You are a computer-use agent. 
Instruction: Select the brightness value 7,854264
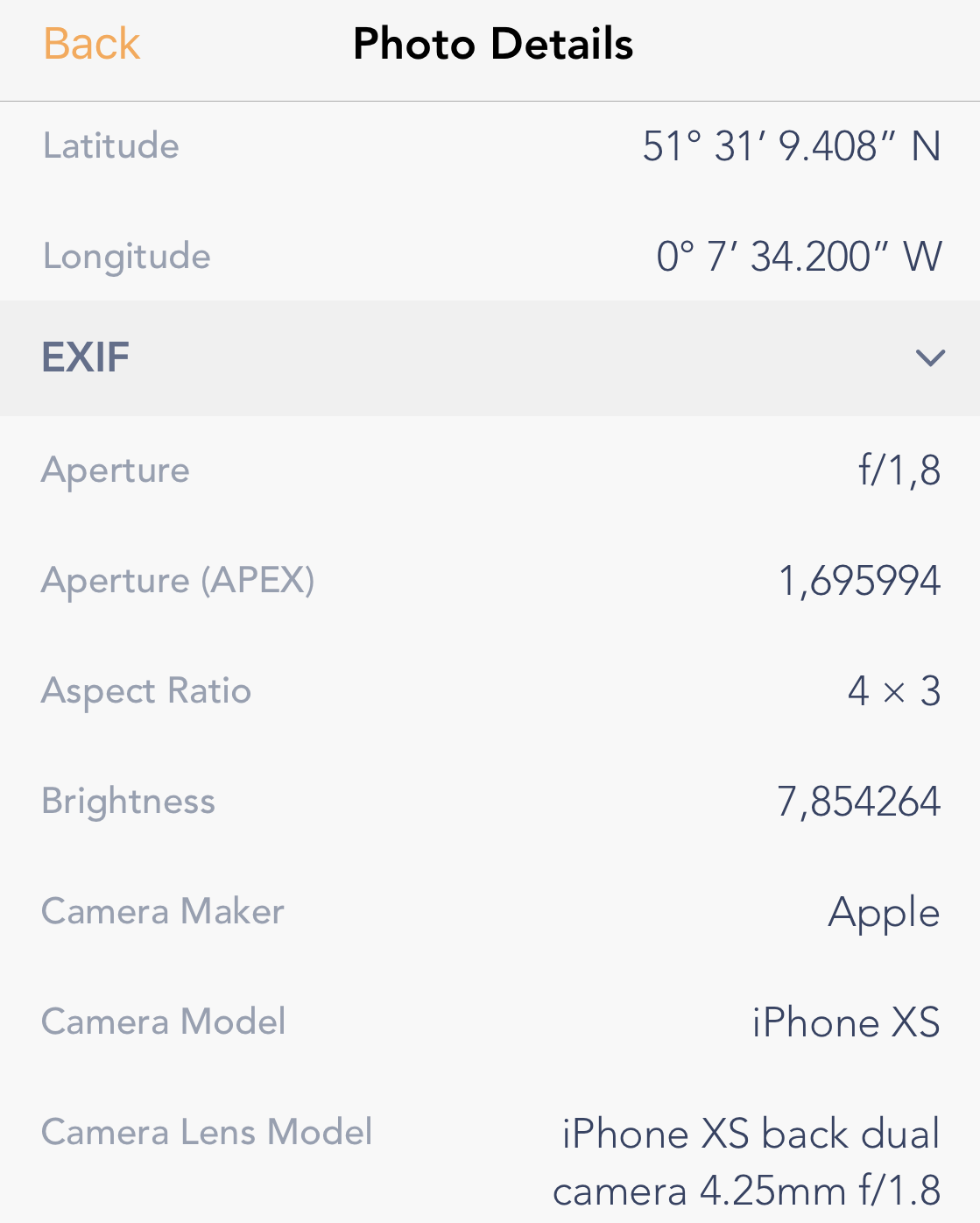pos(858,802)
